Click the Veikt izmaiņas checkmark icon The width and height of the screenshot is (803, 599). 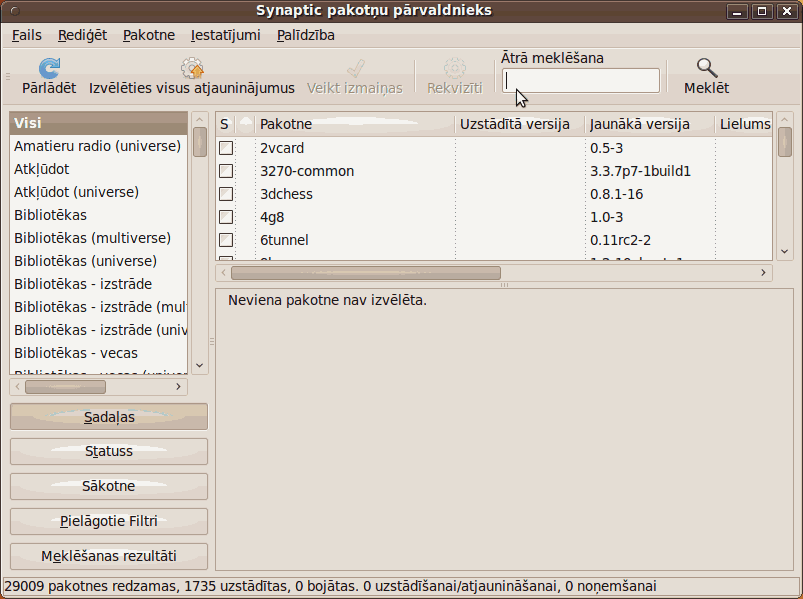[x=355, y=68]
